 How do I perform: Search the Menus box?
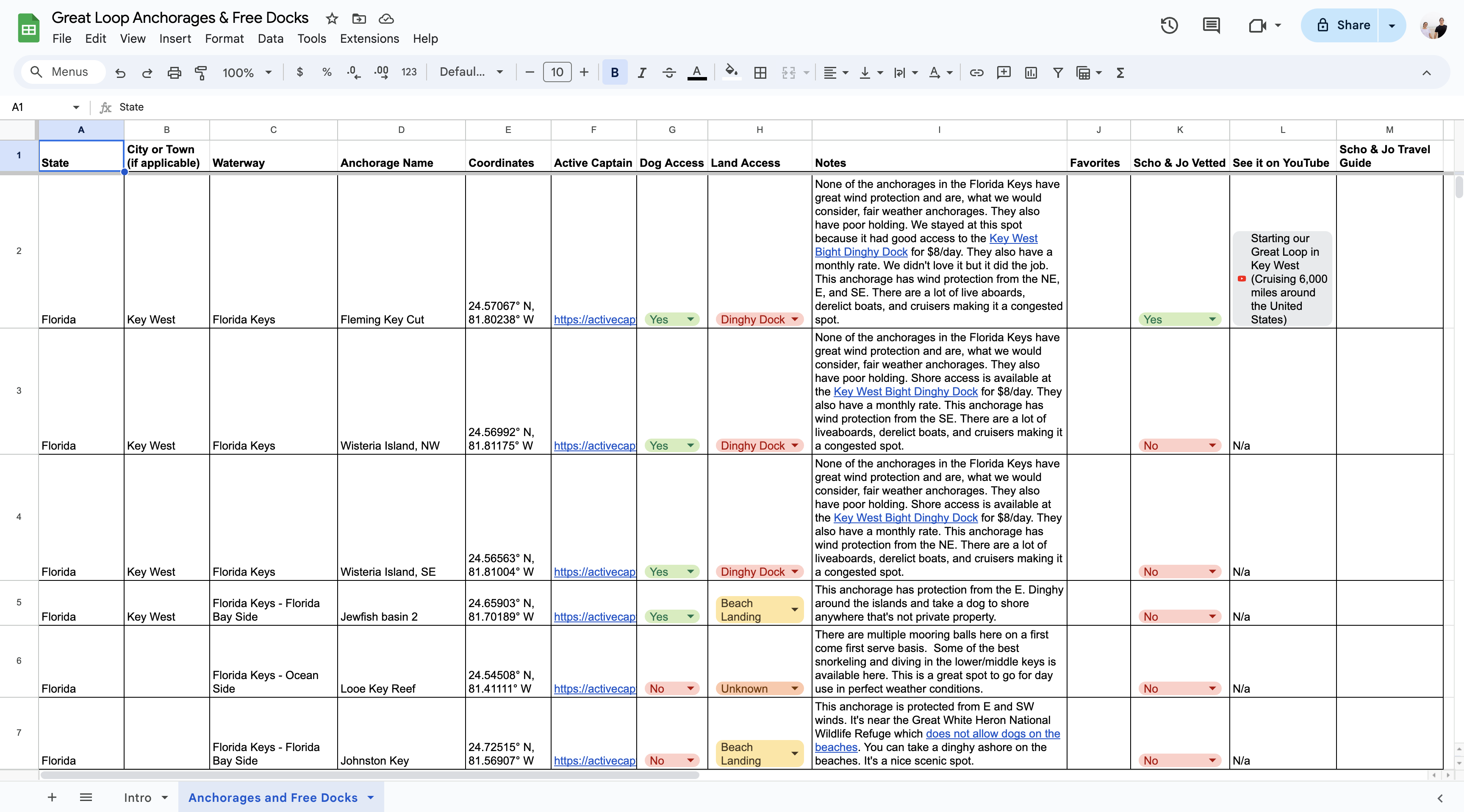(63, 72)
